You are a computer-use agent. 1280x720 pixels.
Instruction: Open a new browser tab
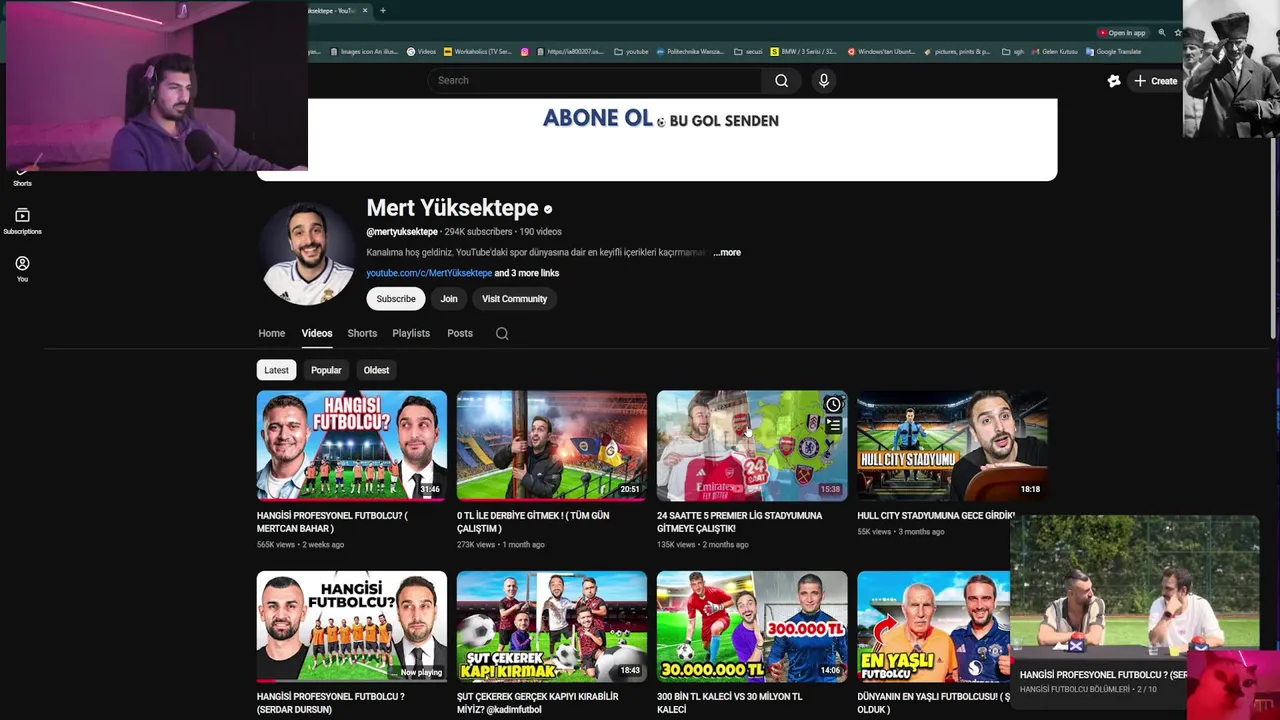[383, 11]
